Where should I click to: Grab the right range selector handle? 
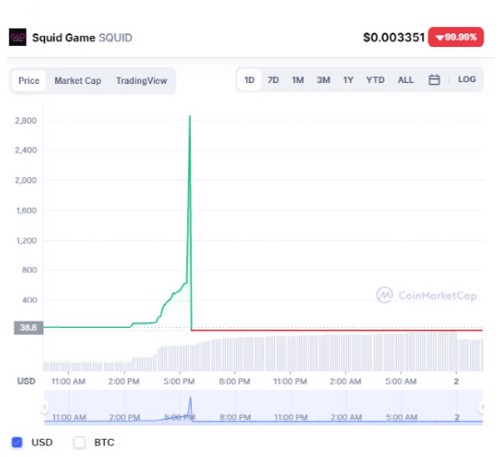pos(482,407)
